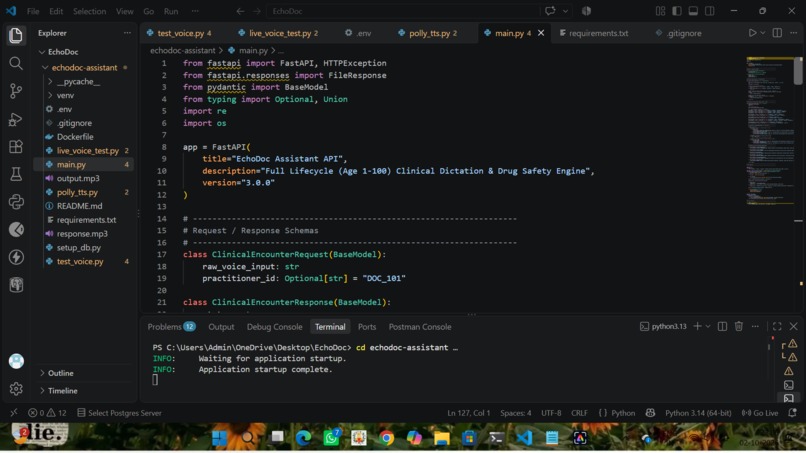Open the Postman Console tab
This screenshot has width=806, height=453.
420,327
